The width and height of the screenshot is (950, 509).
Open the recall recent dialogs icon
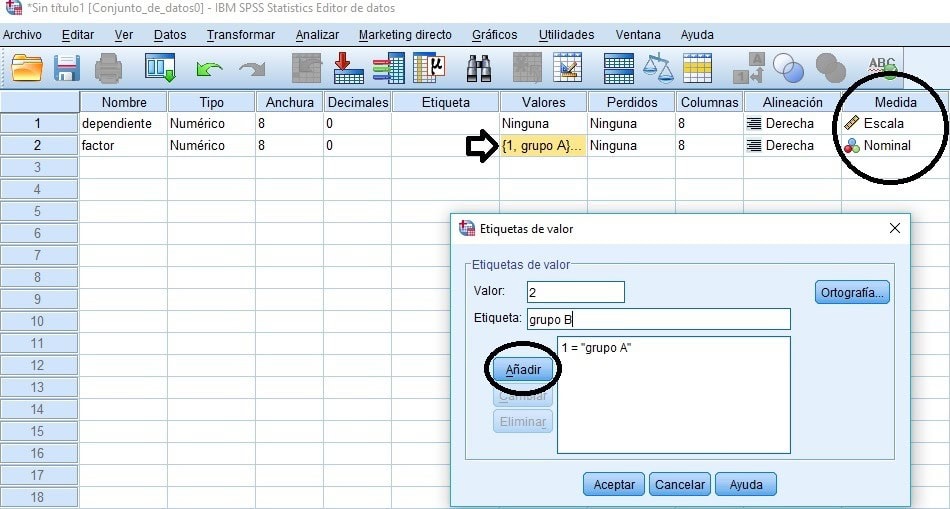coord(160,68)
